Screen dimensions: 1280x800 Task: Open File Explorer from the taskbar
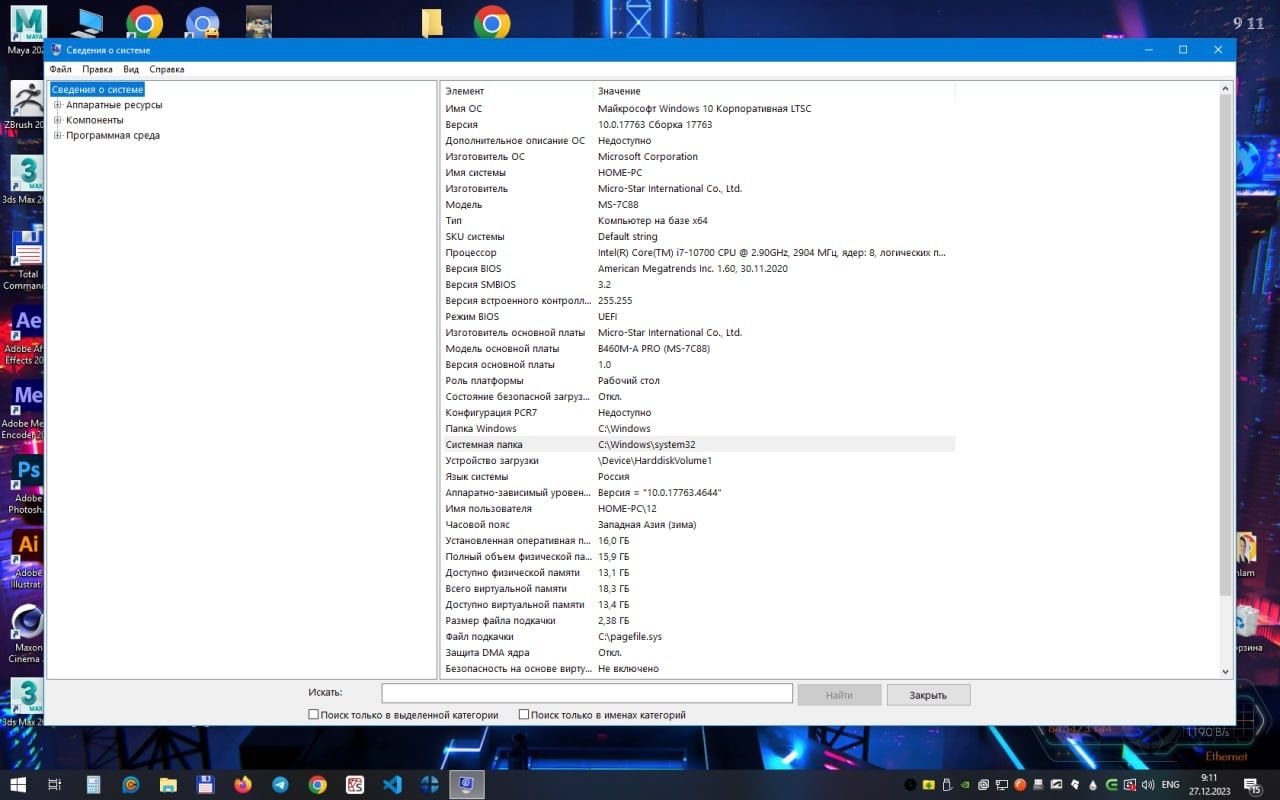click(168, 785)
